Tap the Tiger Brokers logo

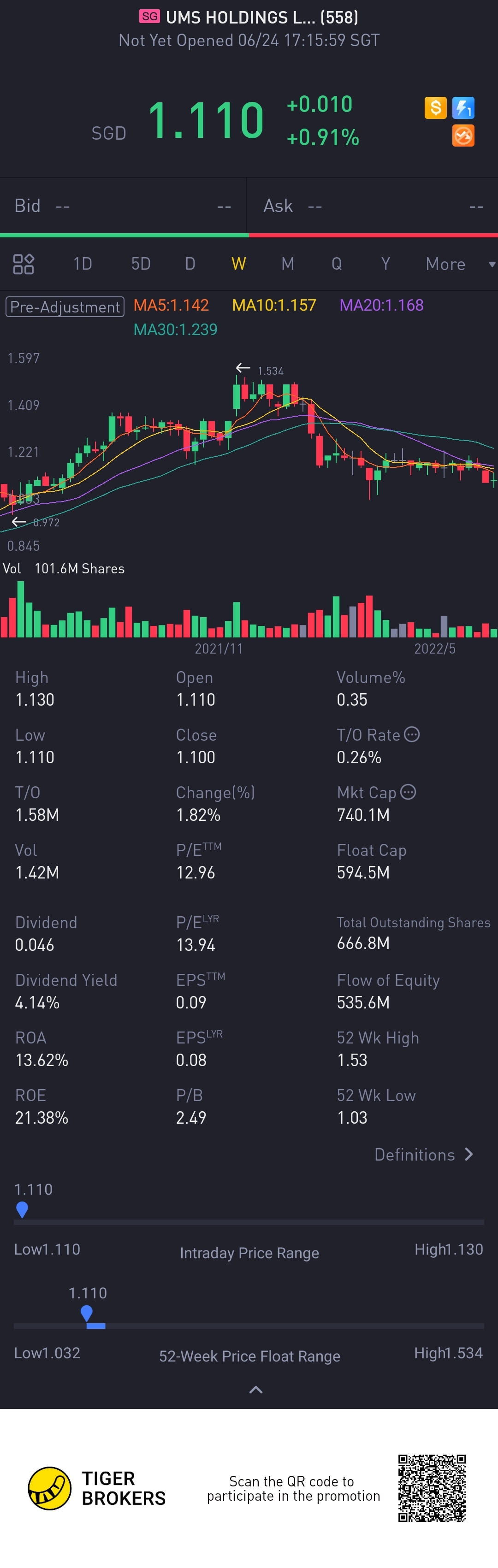click(50, 1488)
